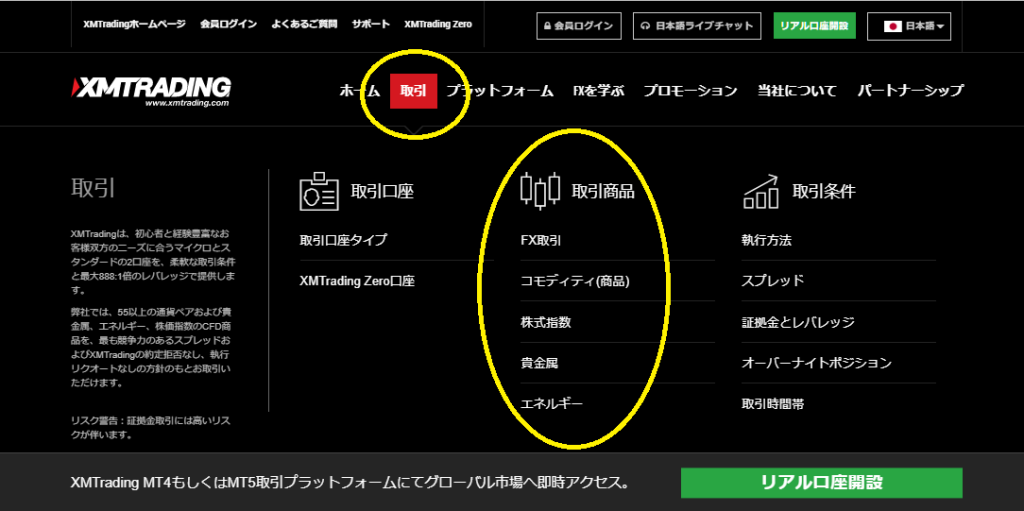This screenshot has height=511, width=1024.
Task: Open the プラットフォーム menu
Action: (500, 90)
